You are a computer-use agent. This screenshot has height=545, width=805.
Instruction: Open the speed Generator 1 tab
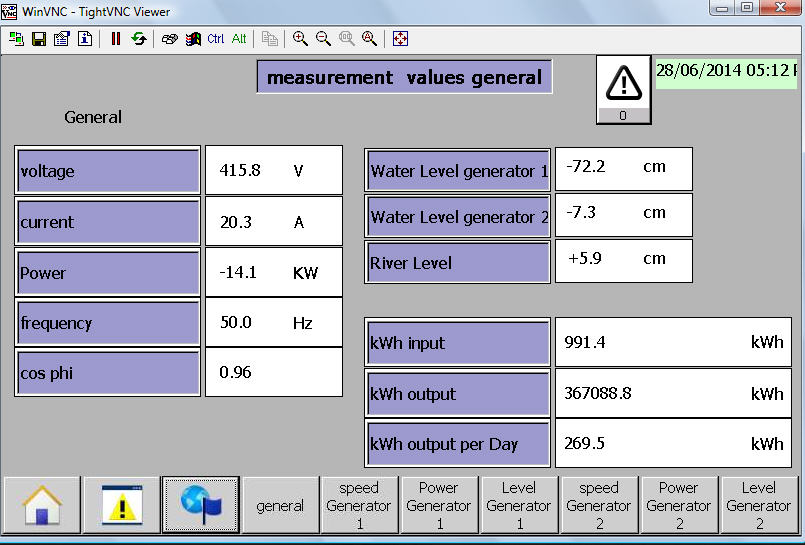click(359, 506)
